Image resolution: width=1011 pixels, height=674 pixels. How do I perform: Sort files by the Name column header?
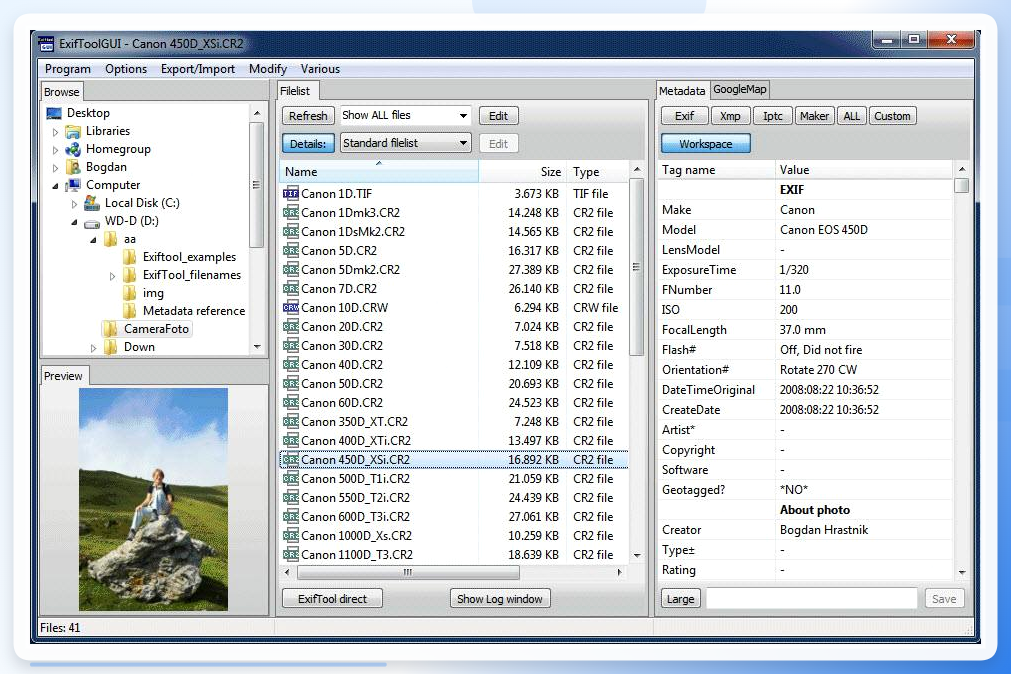click(379, 172)
